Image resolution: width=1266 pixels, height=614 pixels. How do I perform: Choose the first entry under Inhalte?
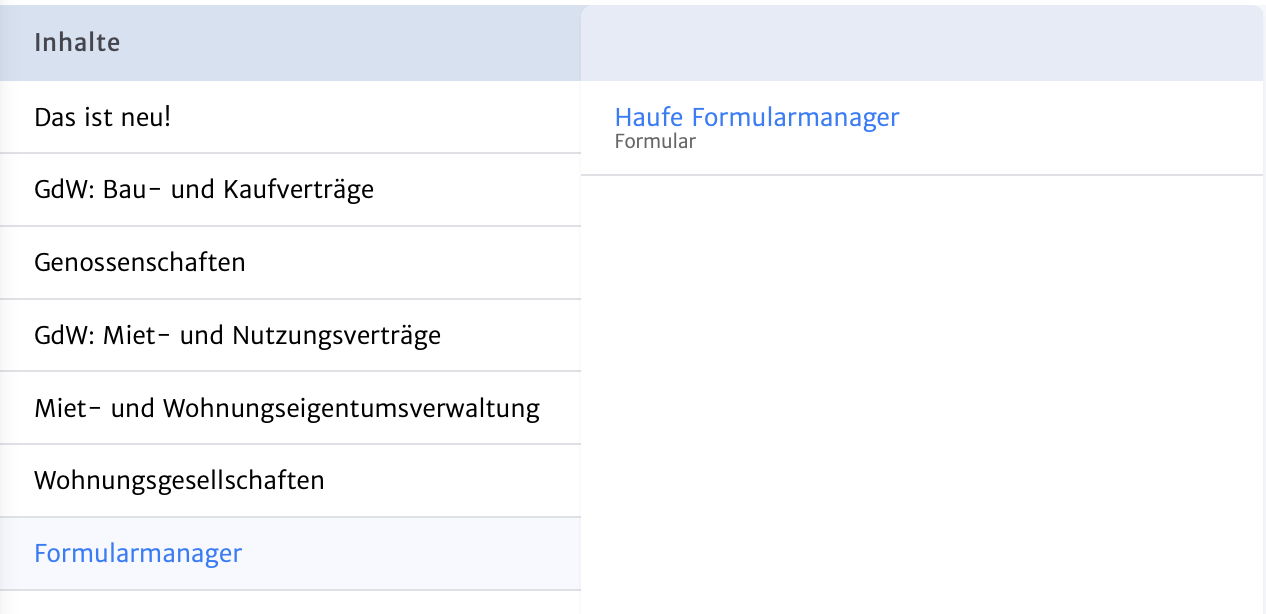tap(103, 117)
